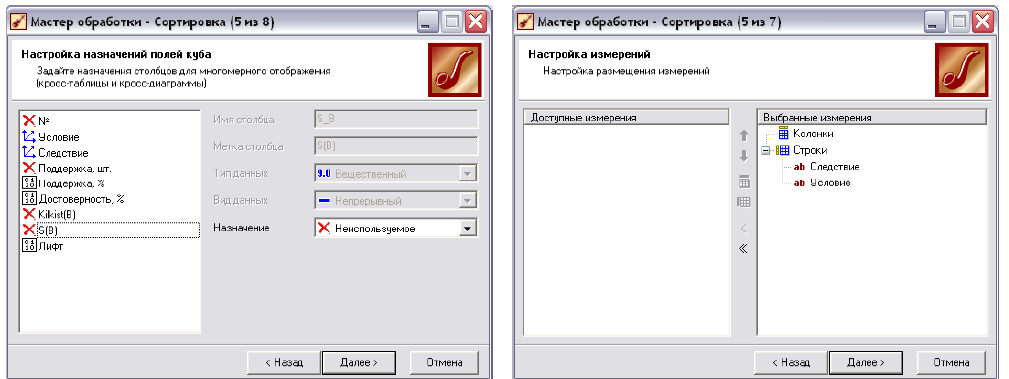1009x379 pixels.
Task: Click Далее in the cube fields window
Action: pos(358,362)
